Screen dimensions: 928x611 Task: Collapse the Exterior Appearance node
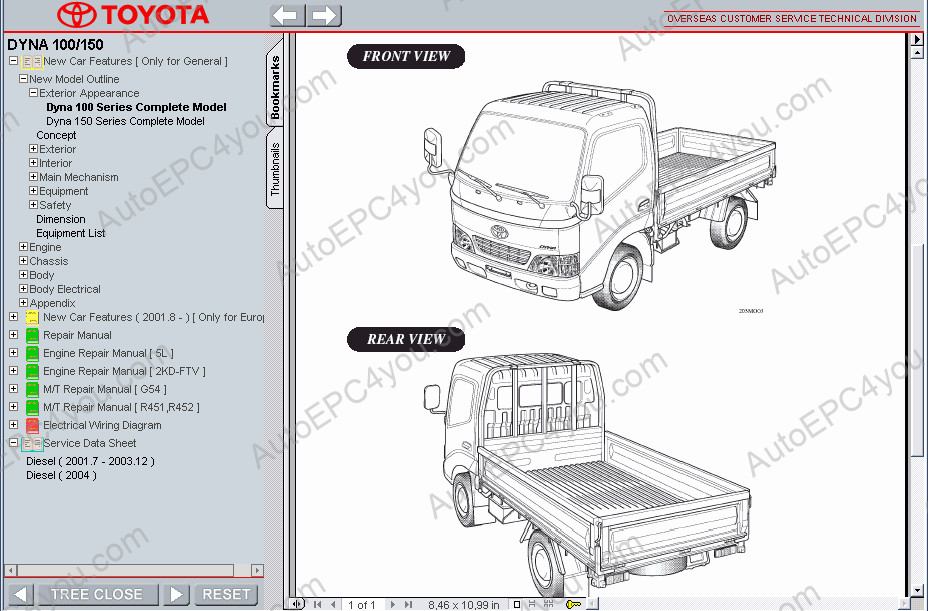[x=33, y=93]
